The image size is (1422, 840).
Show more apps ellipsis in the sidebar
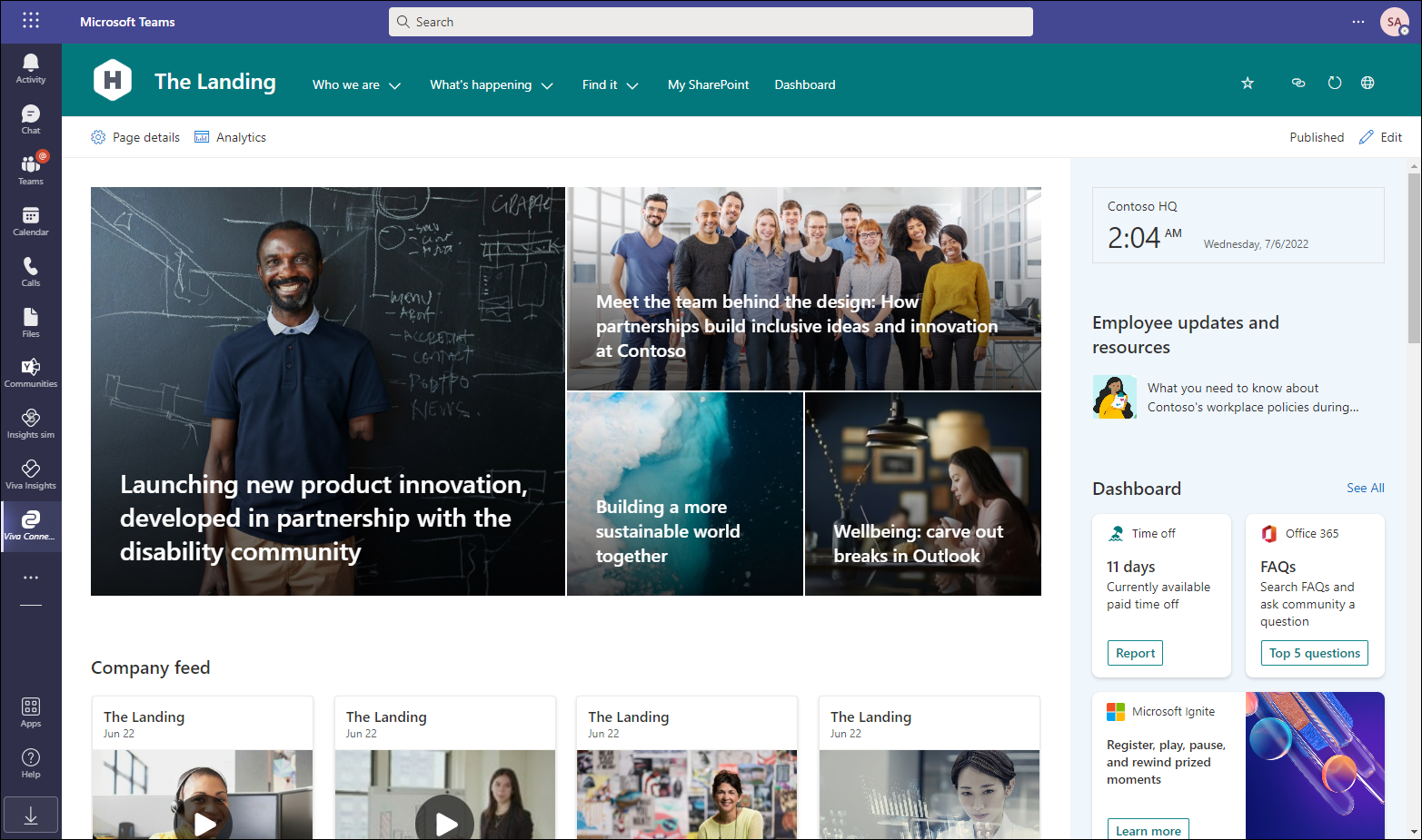pyautogui.click(x=31, y=578)
